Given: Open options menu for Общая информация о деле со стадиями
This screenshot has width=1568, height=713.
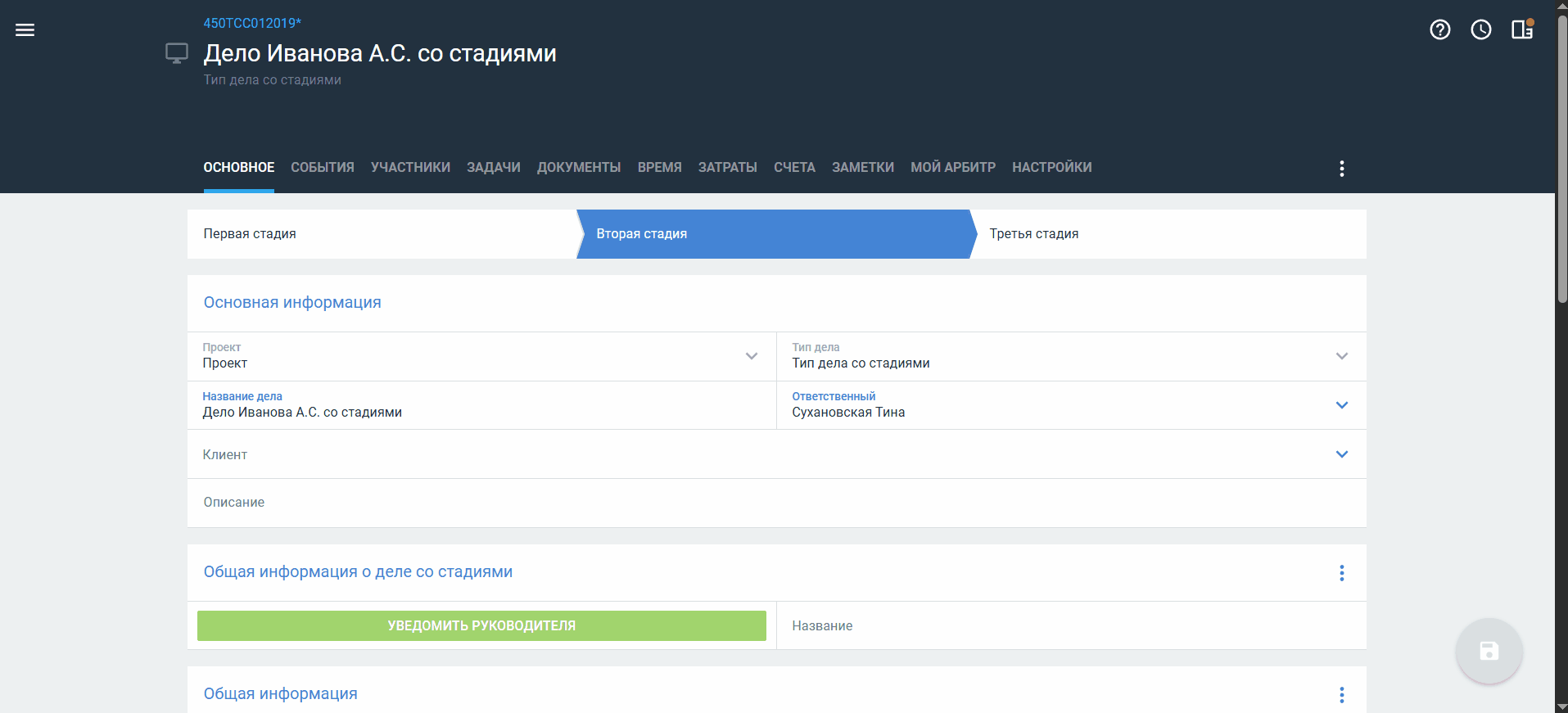Looking at the screenshot, I should coord(1341,573).
